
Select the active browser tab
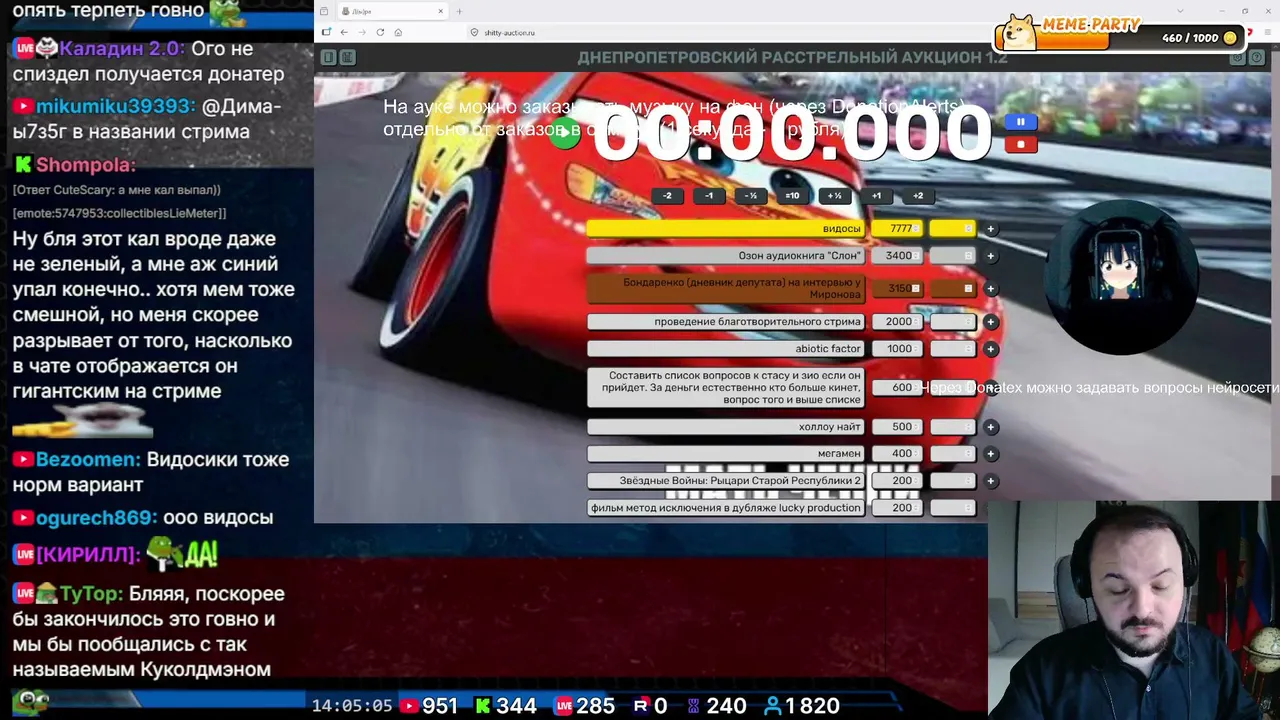click(392, 12)
